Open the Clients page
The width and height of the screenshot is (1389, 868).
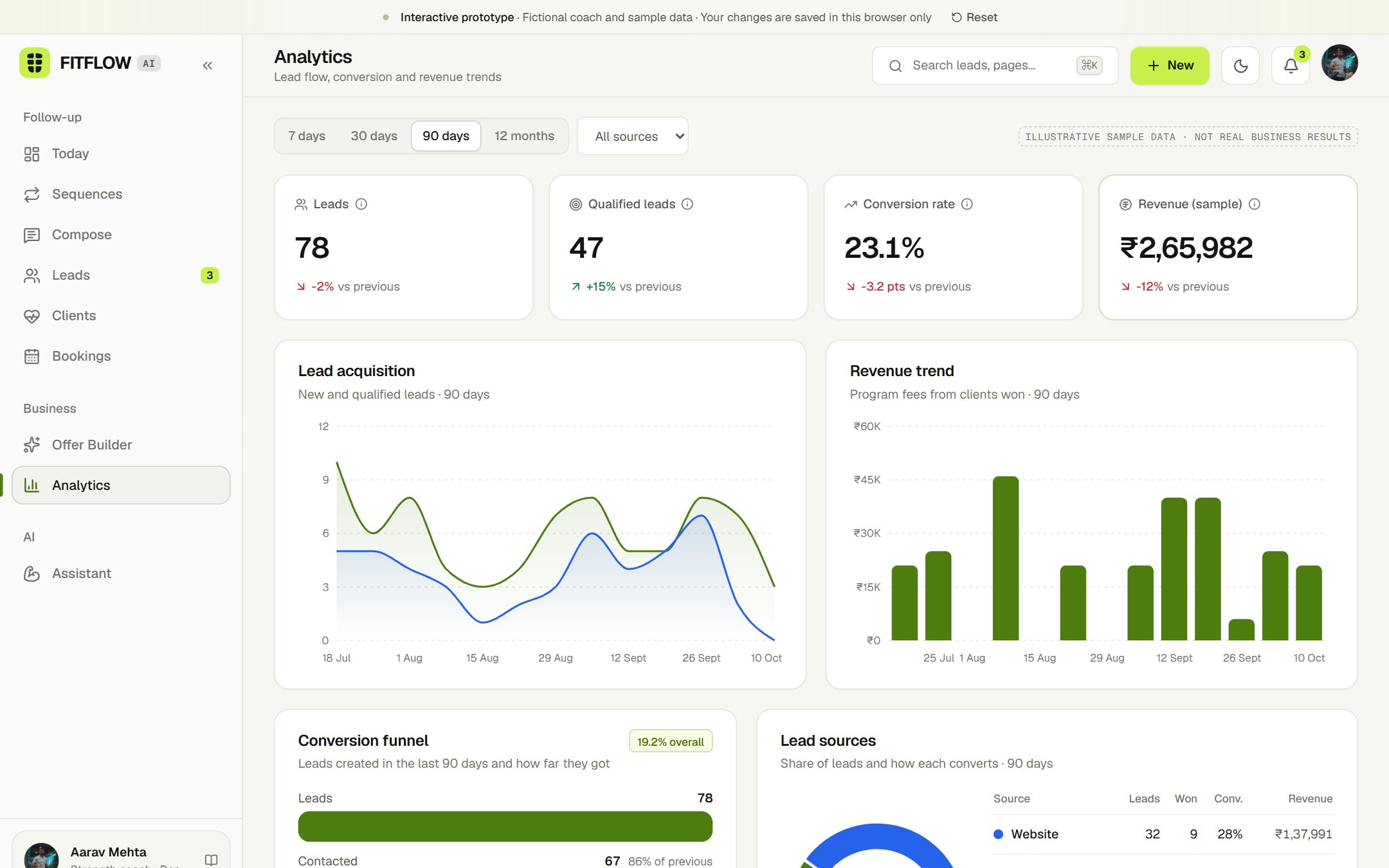[121, 316]
